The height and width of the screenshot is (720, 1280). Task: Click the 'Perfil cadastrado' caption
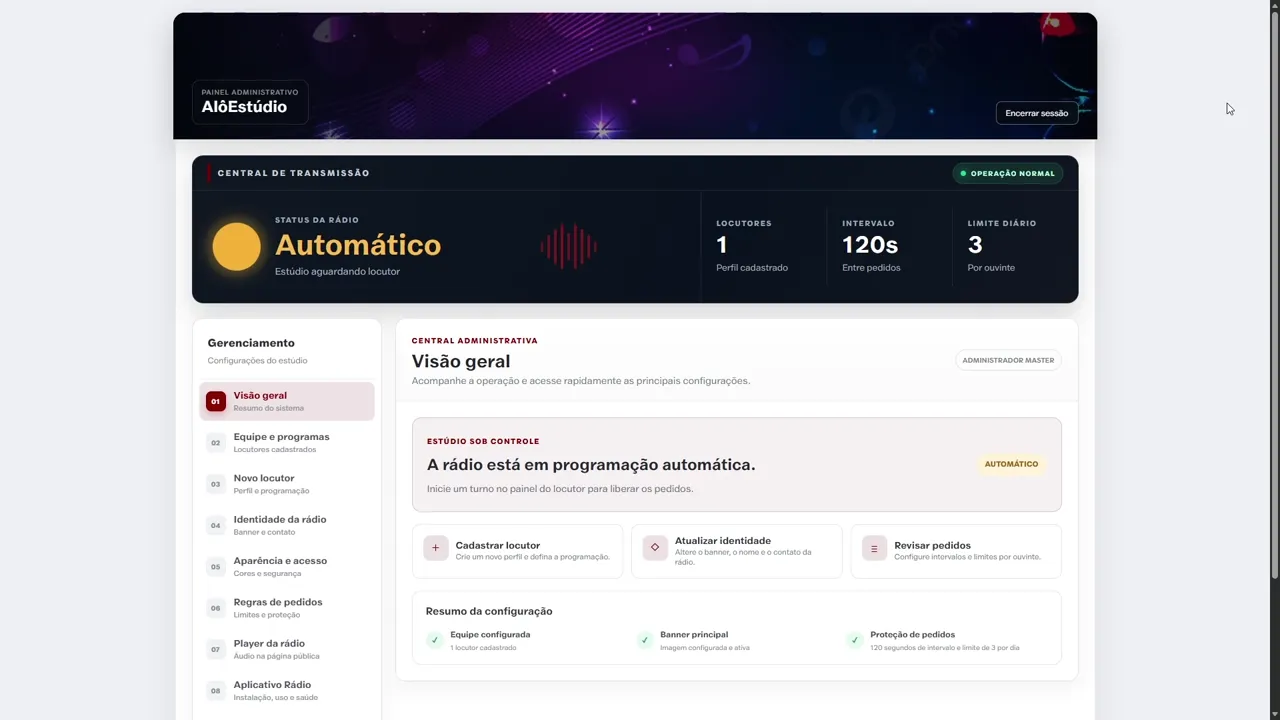pyautogui.click(x=752, y=268)
